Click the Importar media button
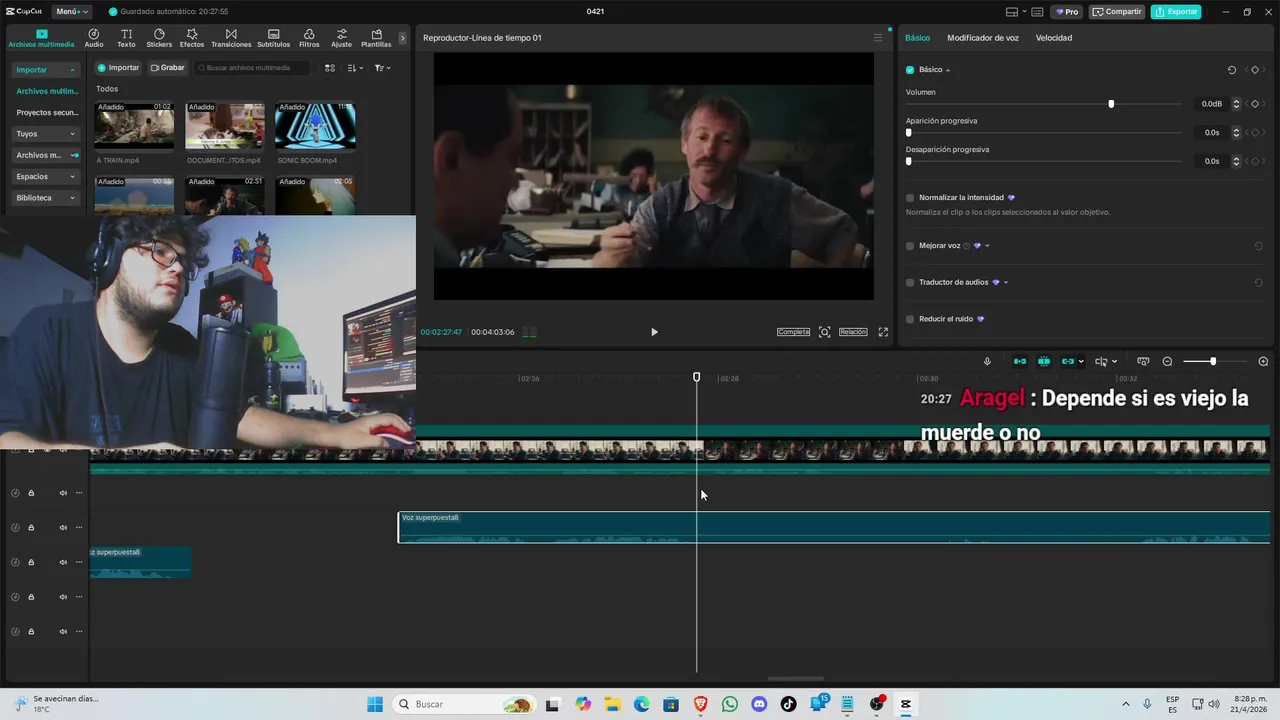This screenshot has height=720, width=1280. pyautogui.click(x=118, y=68)
